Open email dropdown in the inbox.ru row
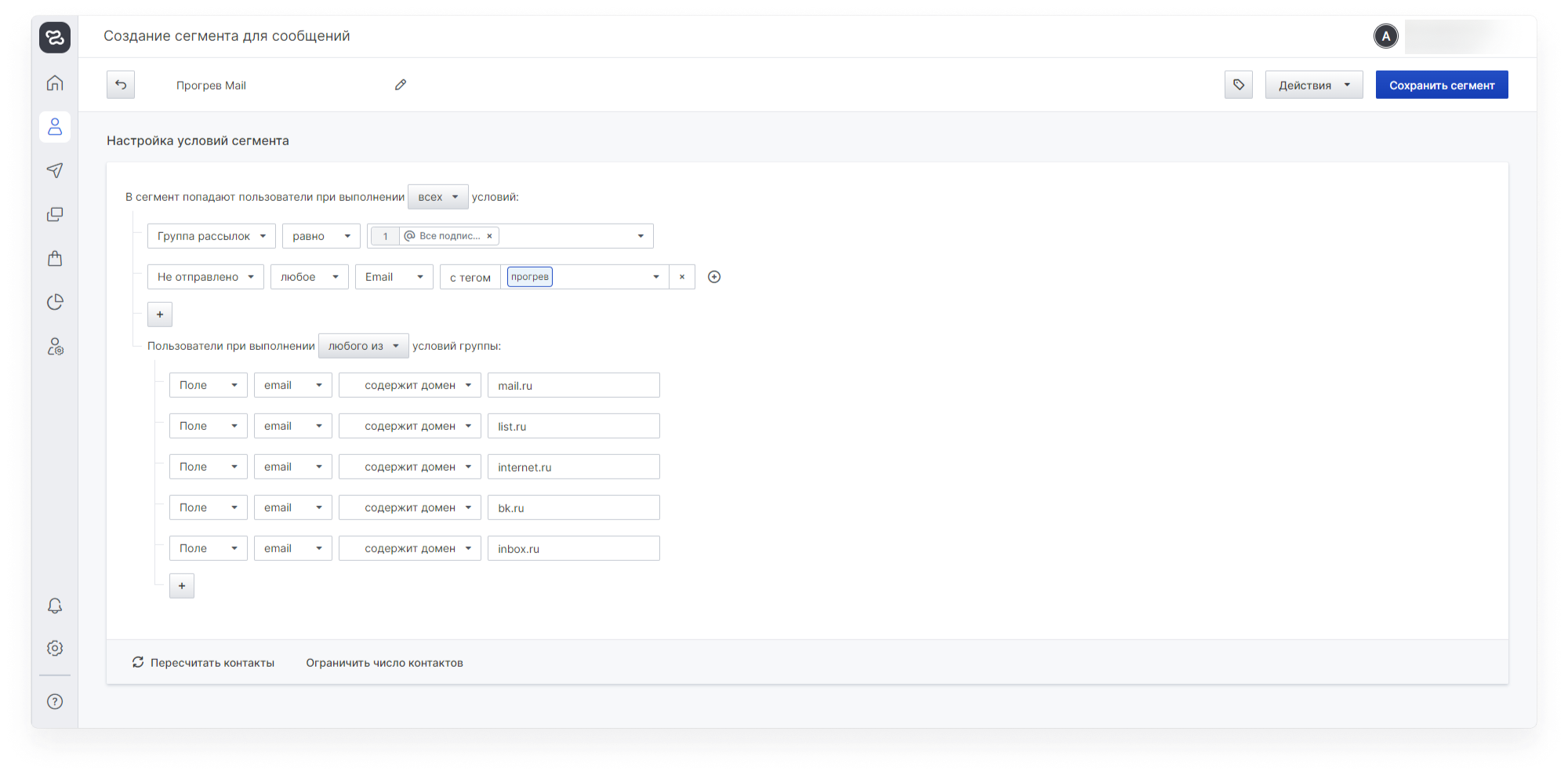1568x775 pixels. pos(293,548)
